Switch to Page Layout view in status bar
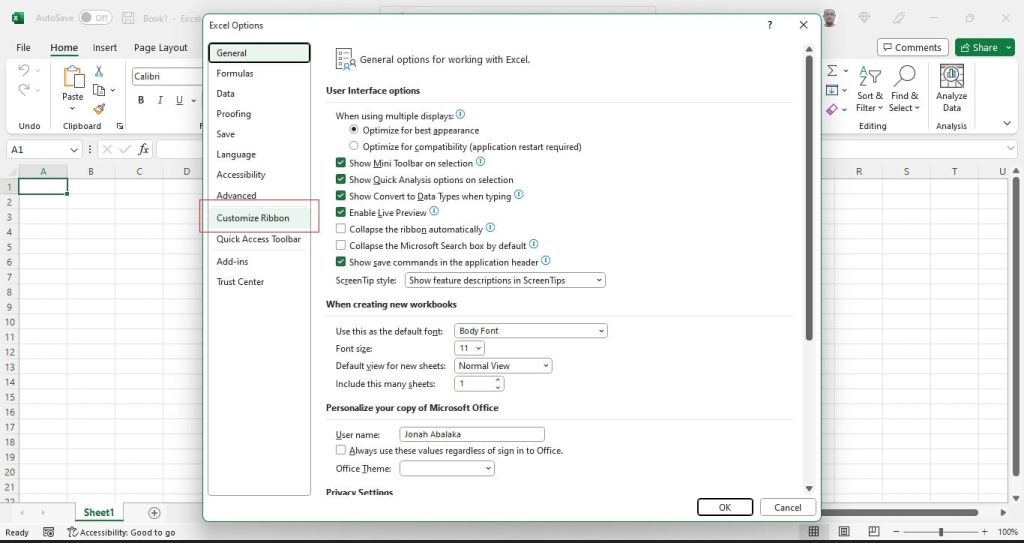 [844, 531]
